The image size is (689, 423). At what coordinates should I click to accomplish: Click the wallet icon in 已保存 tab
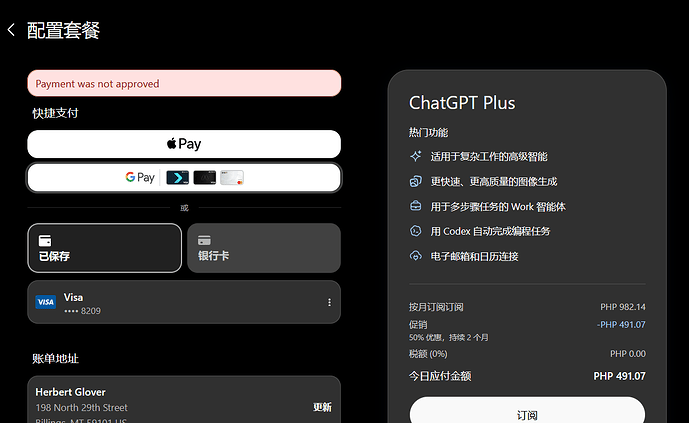click(45, 240)
